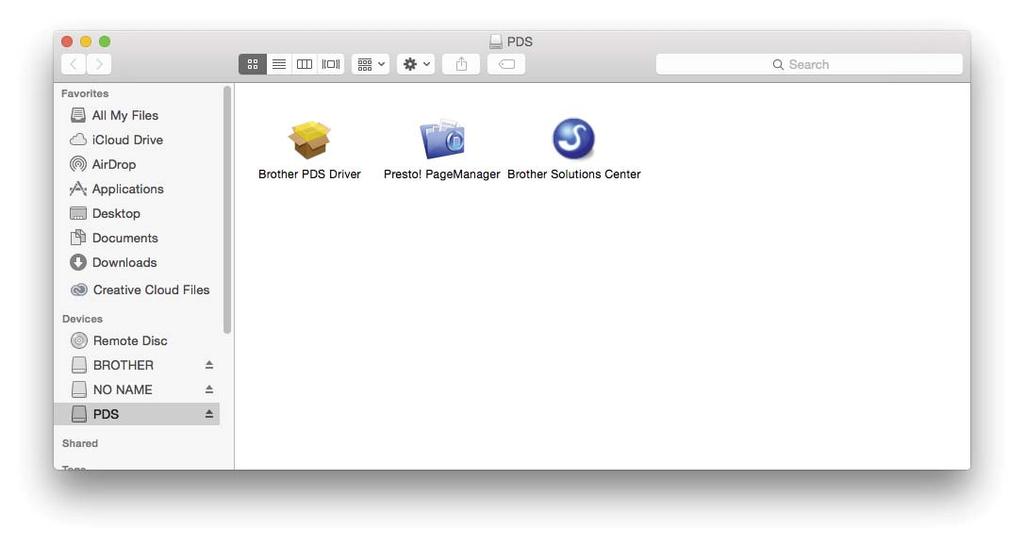The height and width of the screenshot is (546, 1024).
Task: Go back with the back arrow
Action: click(x=74, y=64)
